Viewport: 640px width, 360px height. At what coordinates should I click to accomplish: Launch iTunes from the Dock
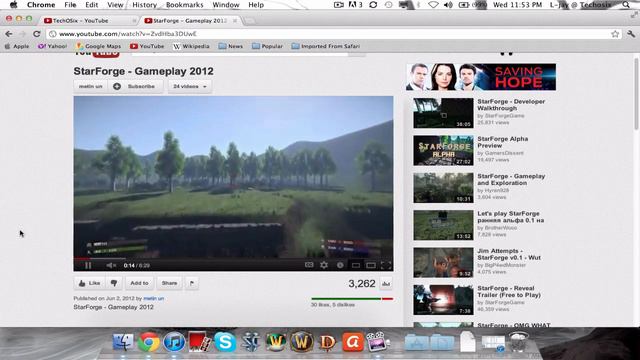click(174, 342)
